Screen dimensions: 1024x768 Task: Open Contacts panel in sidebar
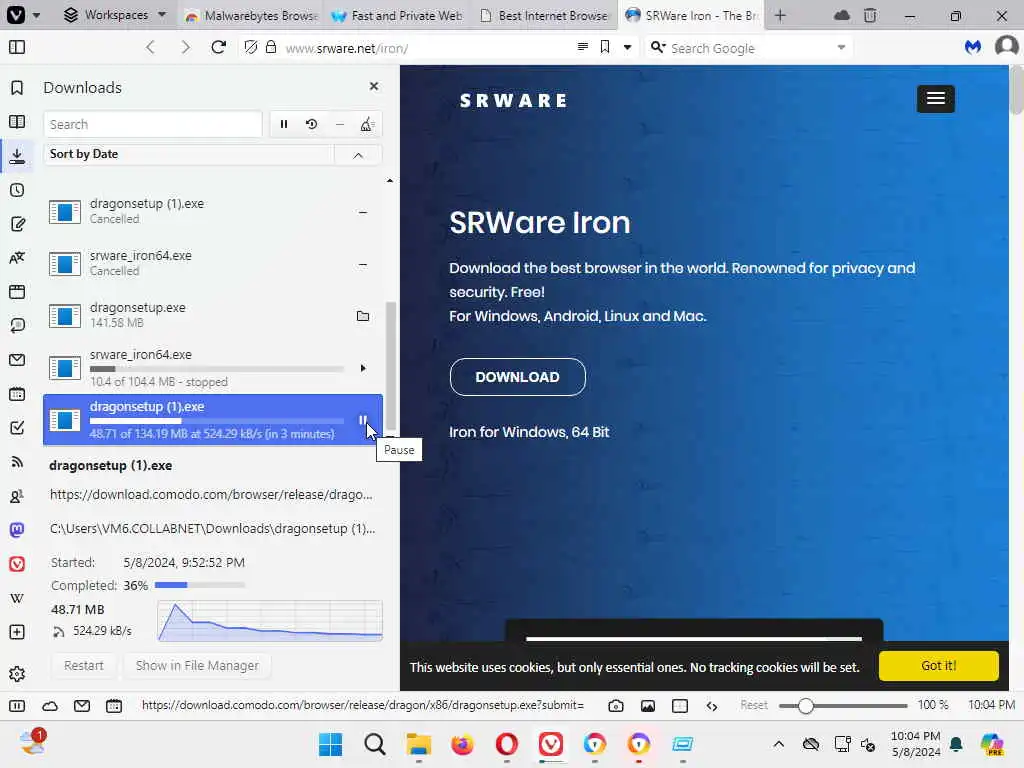tap(17, 496)
